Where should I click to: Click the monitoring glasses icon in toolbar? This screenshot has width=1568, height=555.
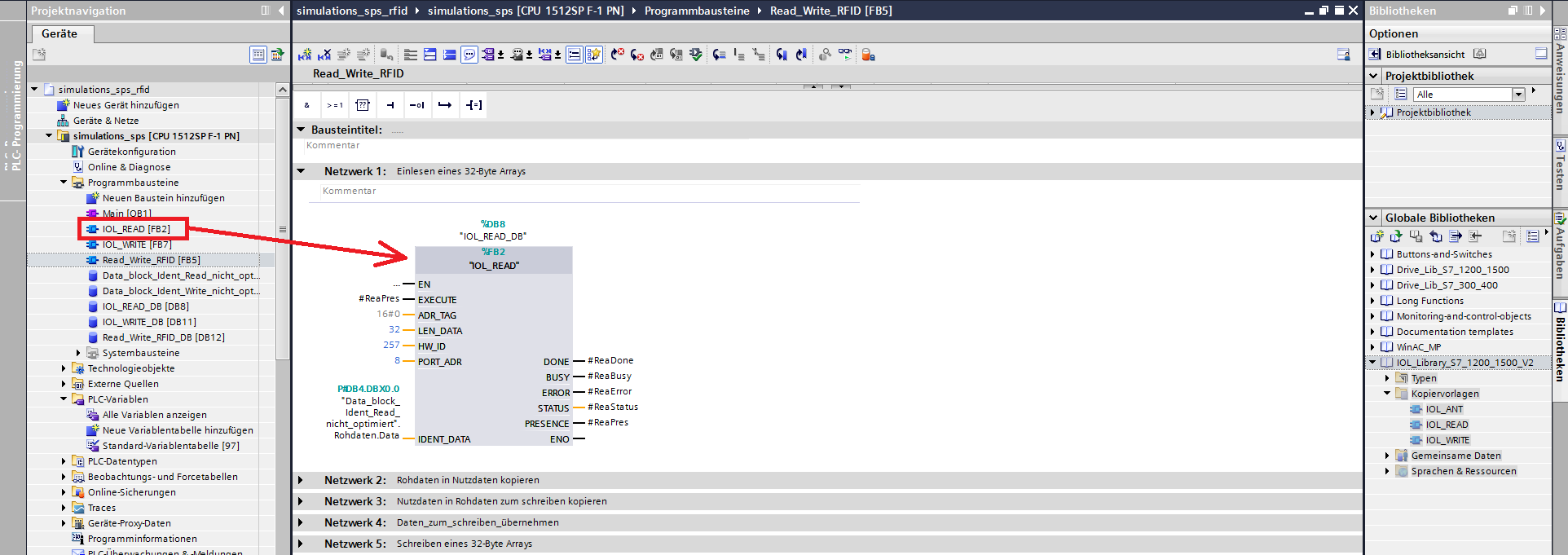pos(845,55)
